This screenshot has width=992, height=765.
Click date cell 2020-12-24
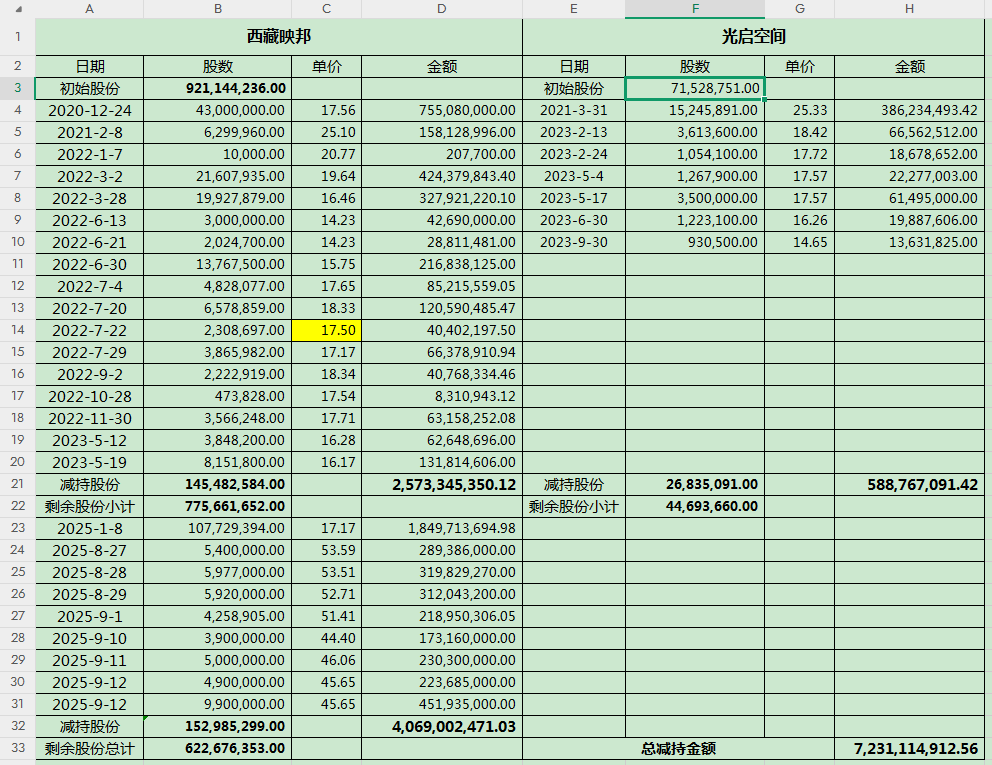point(89,111)
